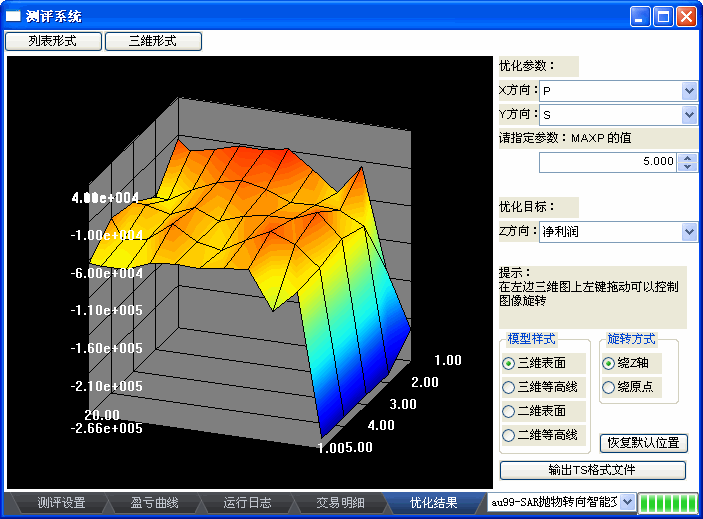The width and height of the screenshot is (703, 519).
Task: Select 绕原点 rotation mode
Action: click(608, 387)
